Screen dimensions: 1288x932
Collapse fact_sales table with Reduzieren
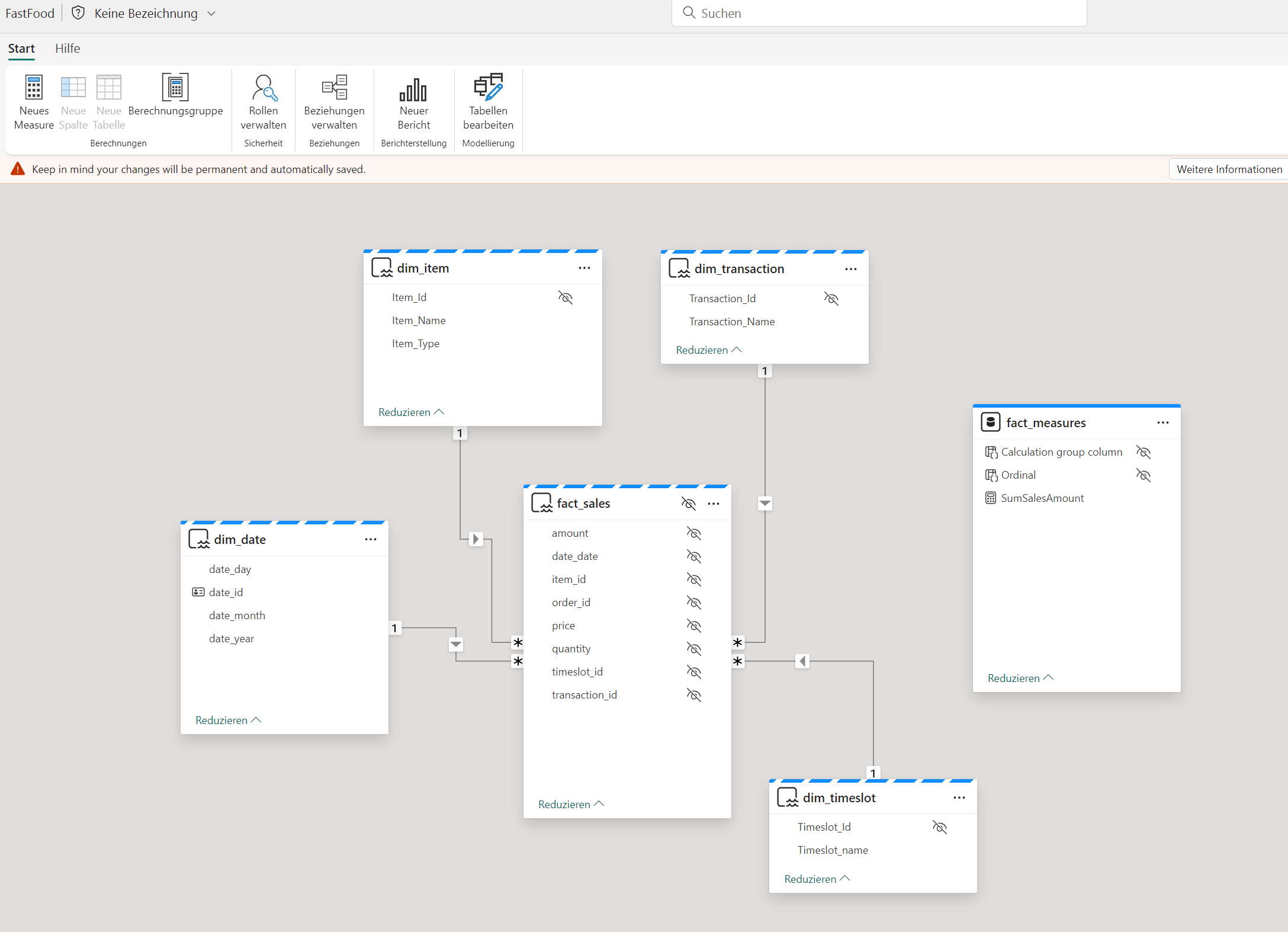point(571,805)
